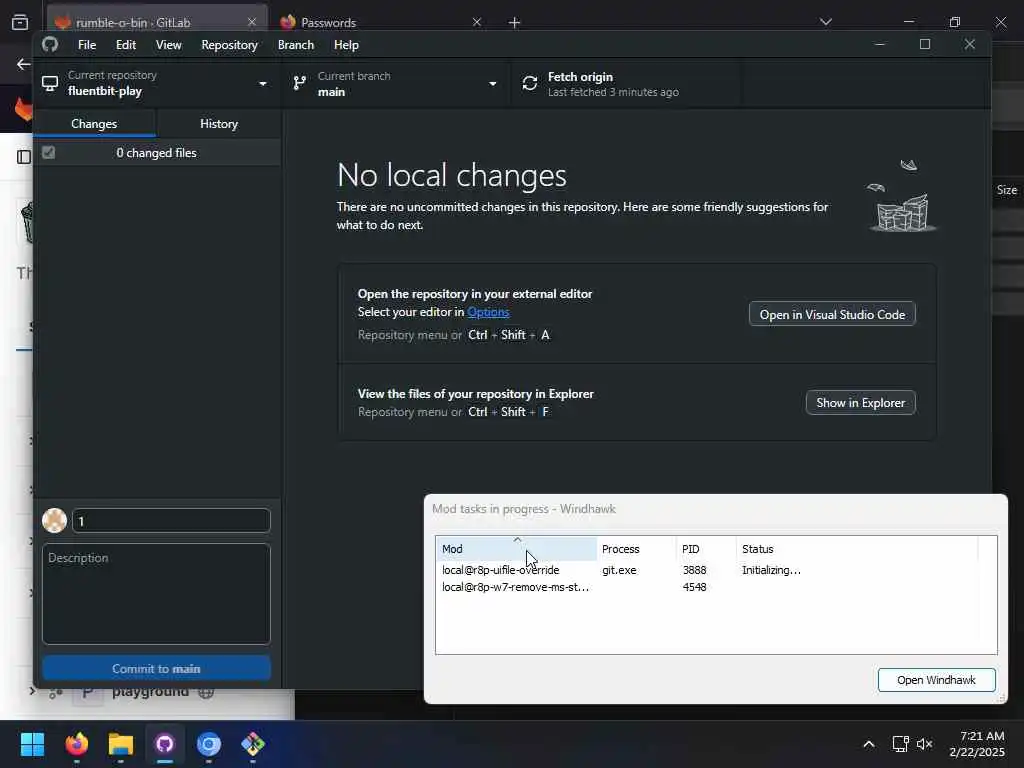The height and width of the screenshot is (768, 1024).
Task: Switch to the History tab
Action: 219,123
